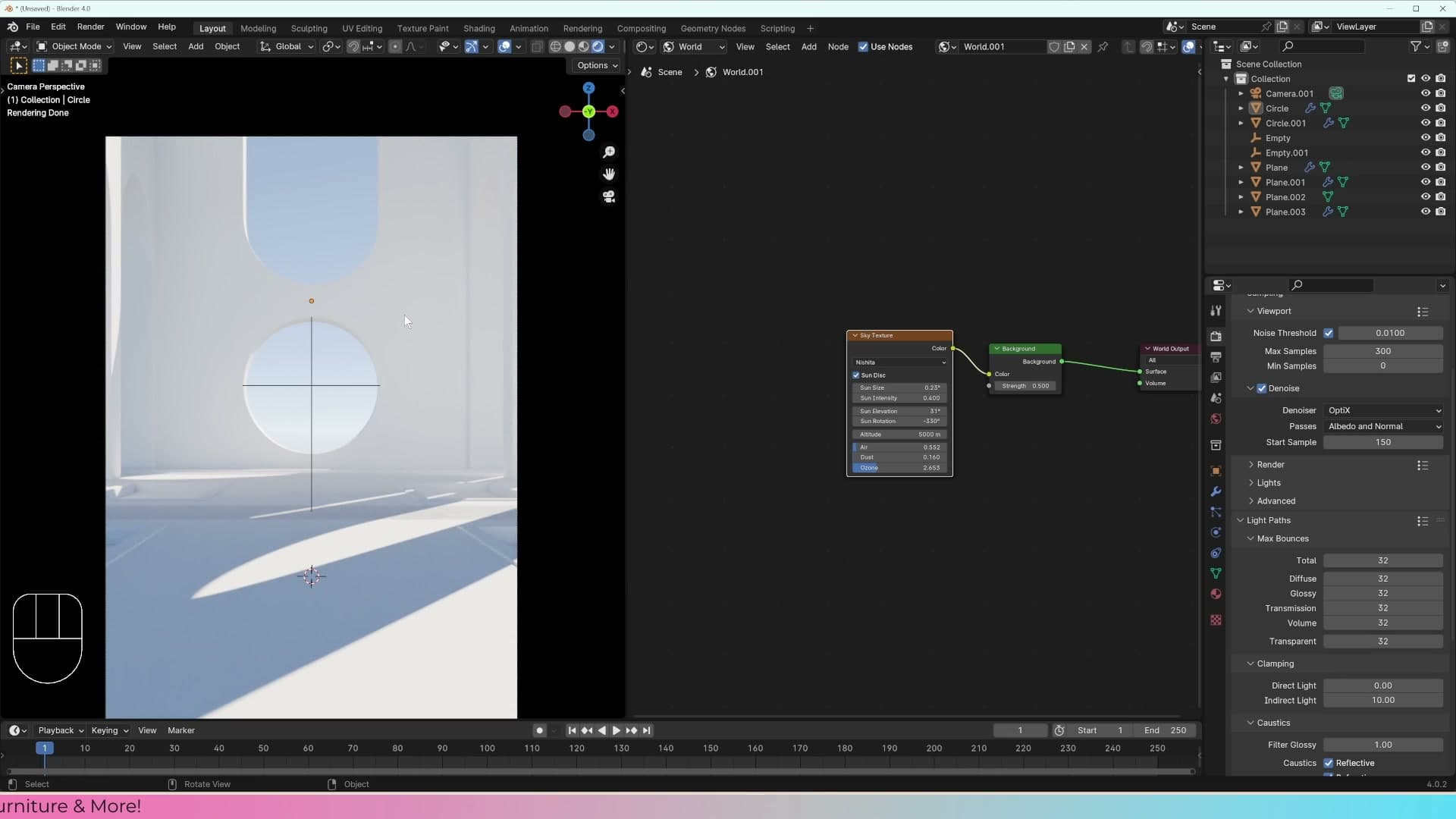
Task: Click the viewport pan hand icon
Action: coord(608,174)
